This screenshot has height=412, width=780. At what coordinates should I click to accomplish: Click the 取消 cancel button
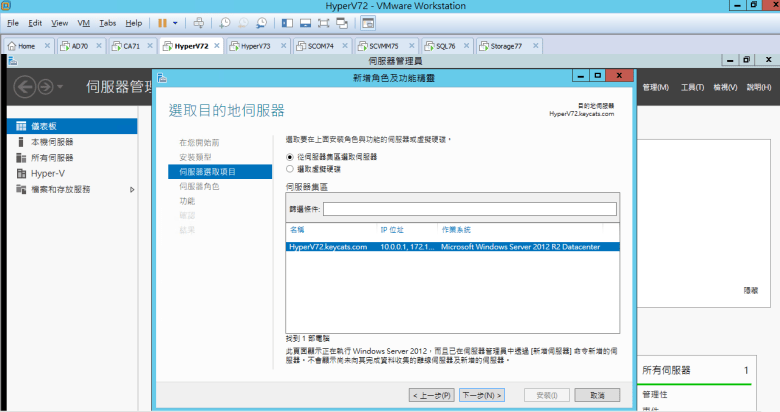[597, 395]
